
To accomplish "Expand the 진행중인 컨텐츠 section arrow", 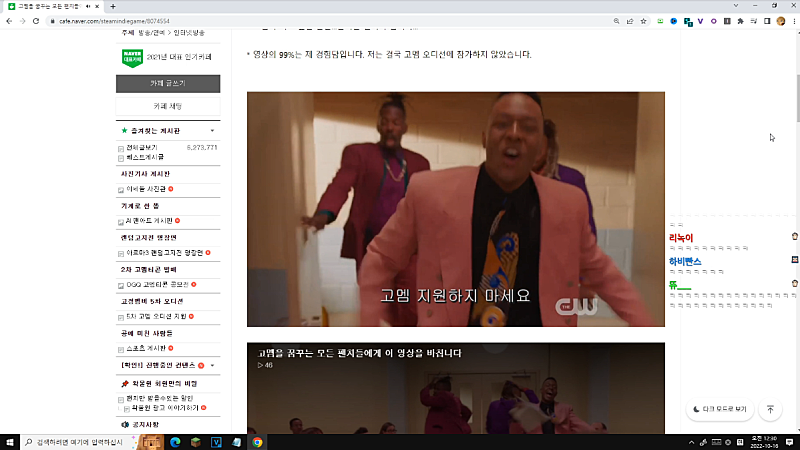I will [x=212, y=365].
